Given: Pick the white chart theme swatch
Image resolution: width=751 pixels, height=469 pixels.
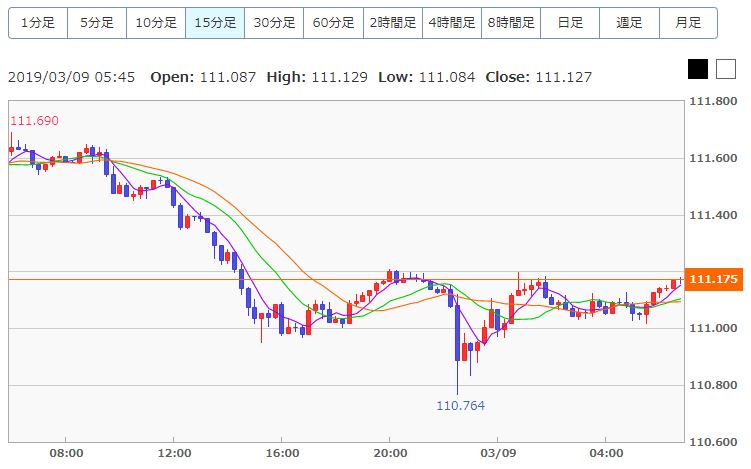Looking at the screenshot, I should [x=724, y=69].
